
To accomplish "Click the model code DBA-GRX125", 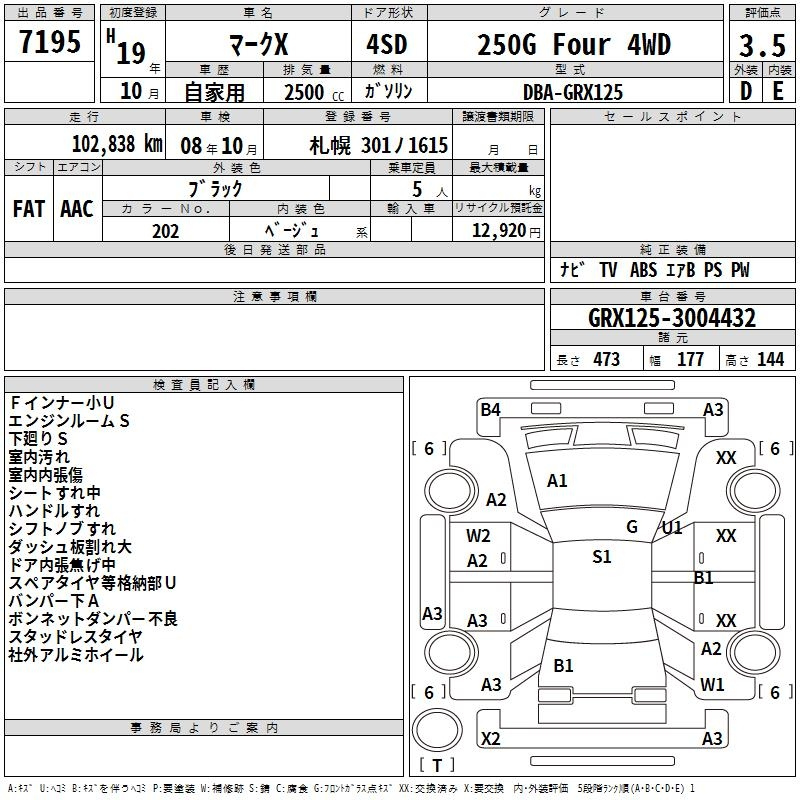I will [573, 92].
